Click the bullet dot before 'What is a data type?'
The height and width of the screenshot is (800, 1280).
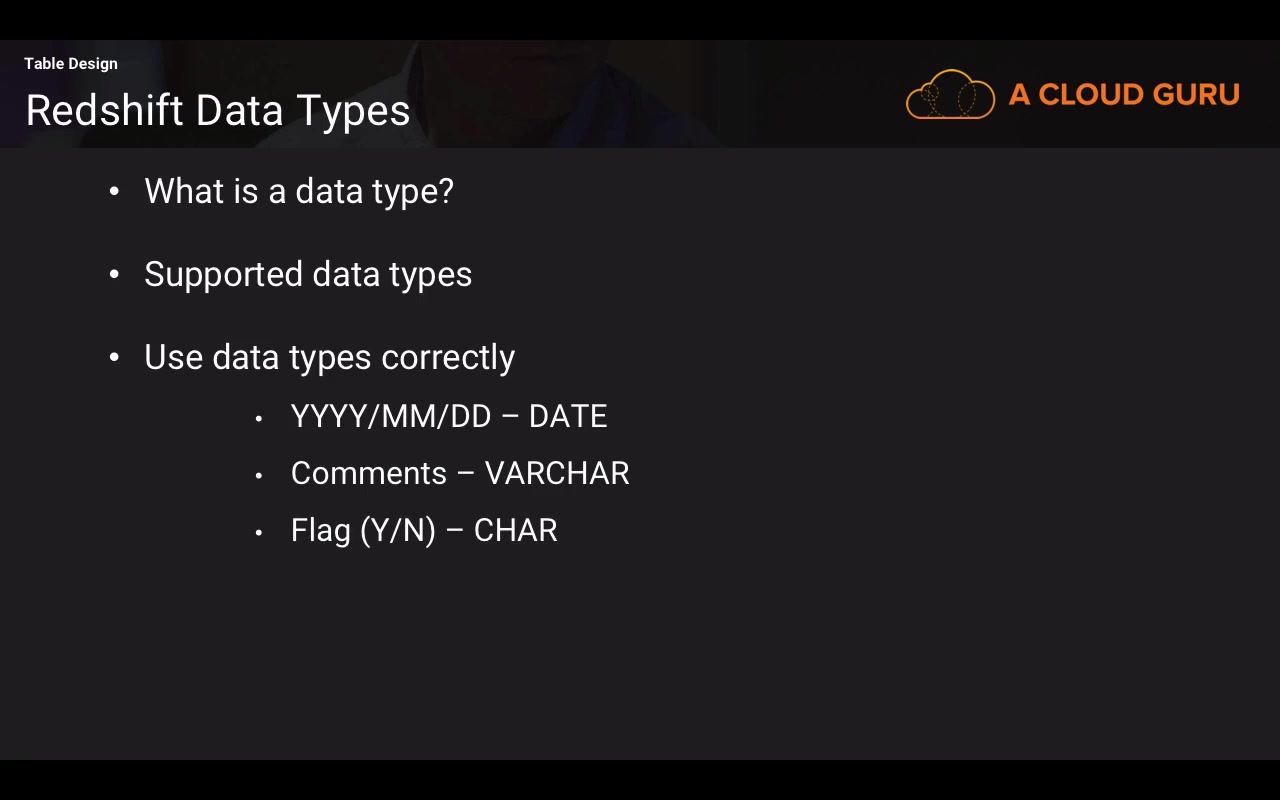click(x=114, y=191)
